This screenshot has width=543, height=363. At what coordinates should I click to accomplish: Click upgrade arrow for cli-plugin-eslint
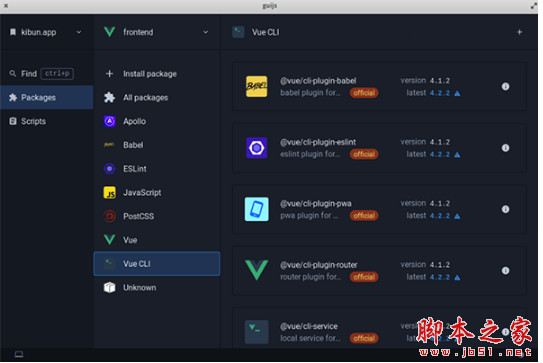coord(457,154)
